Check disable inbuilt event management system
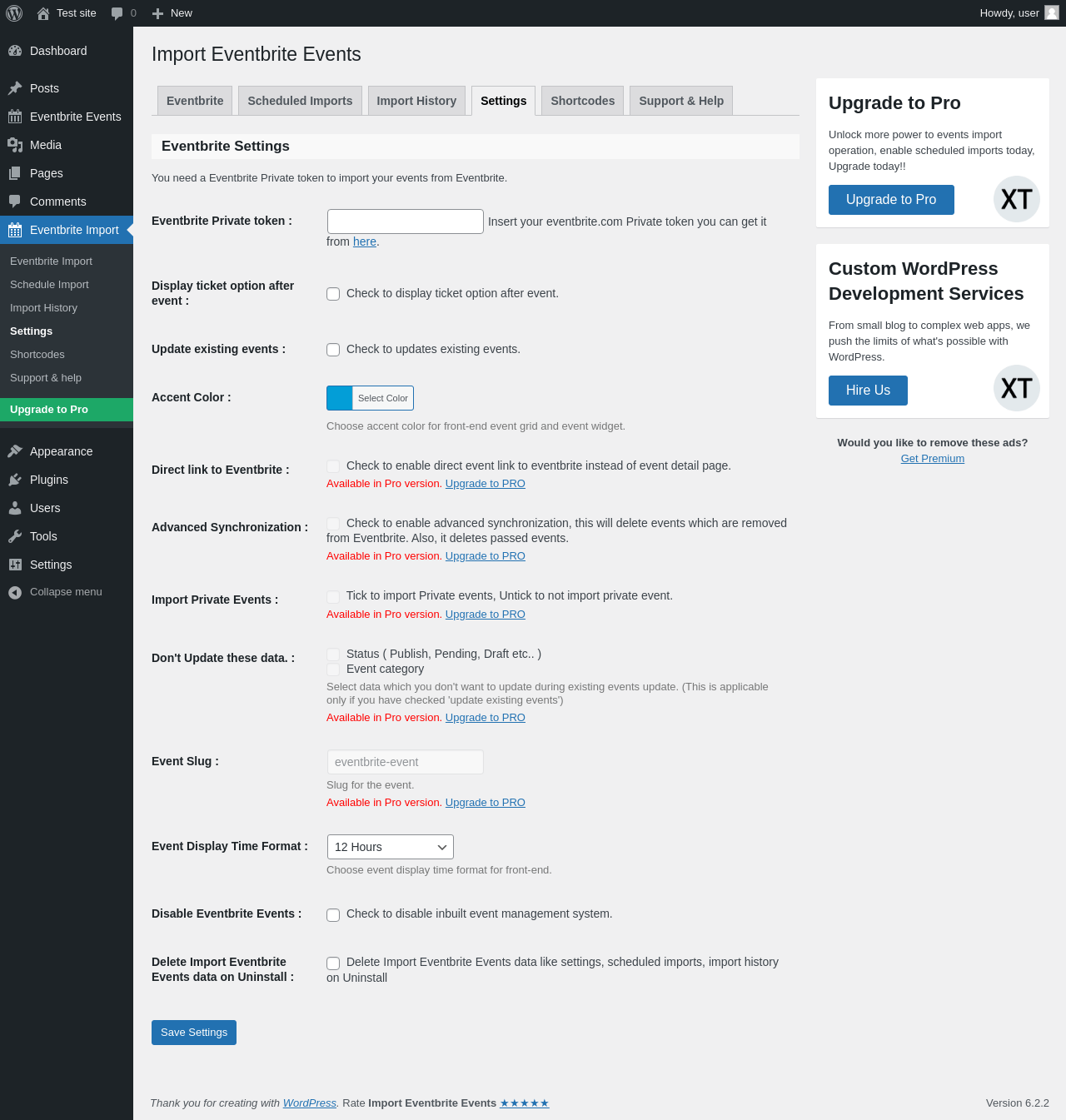Viewport: 1066px width, 1120px height. click(333, 914)
